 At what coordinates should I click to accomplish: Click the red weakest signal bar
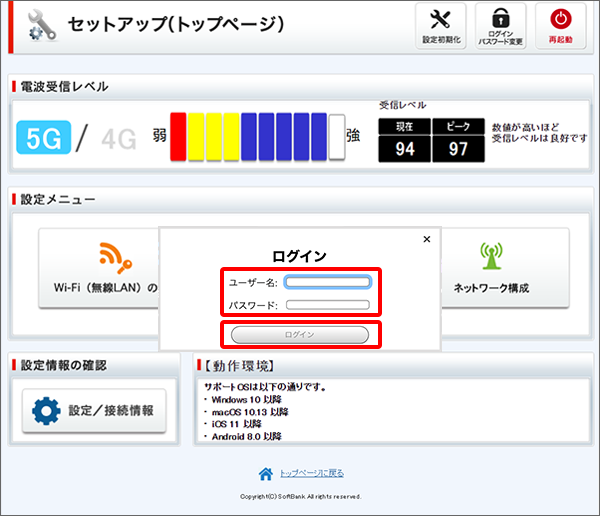click(178, 136)
